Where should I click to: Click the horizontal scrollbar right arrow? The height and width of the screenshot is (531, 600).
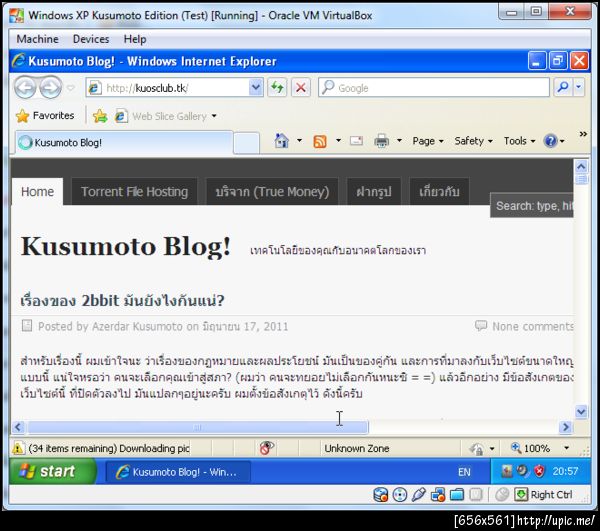566,427
